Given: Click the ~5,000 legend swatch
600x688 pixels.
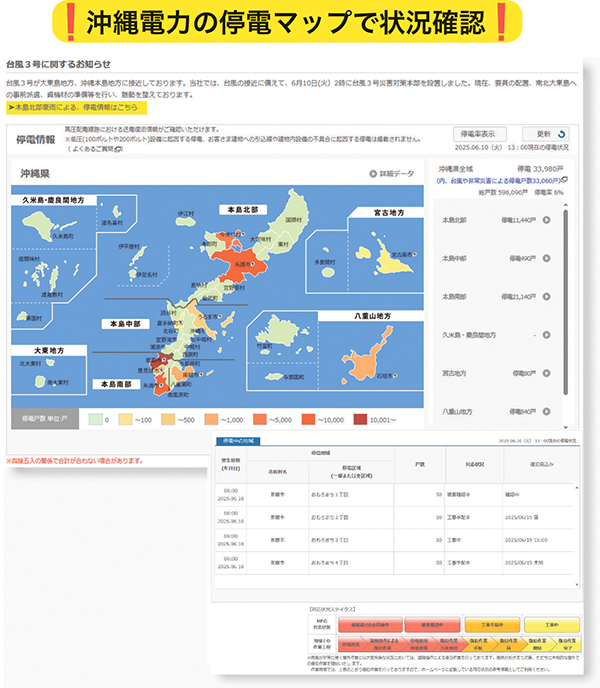Looking at the screenshot, I should point(260,419).
